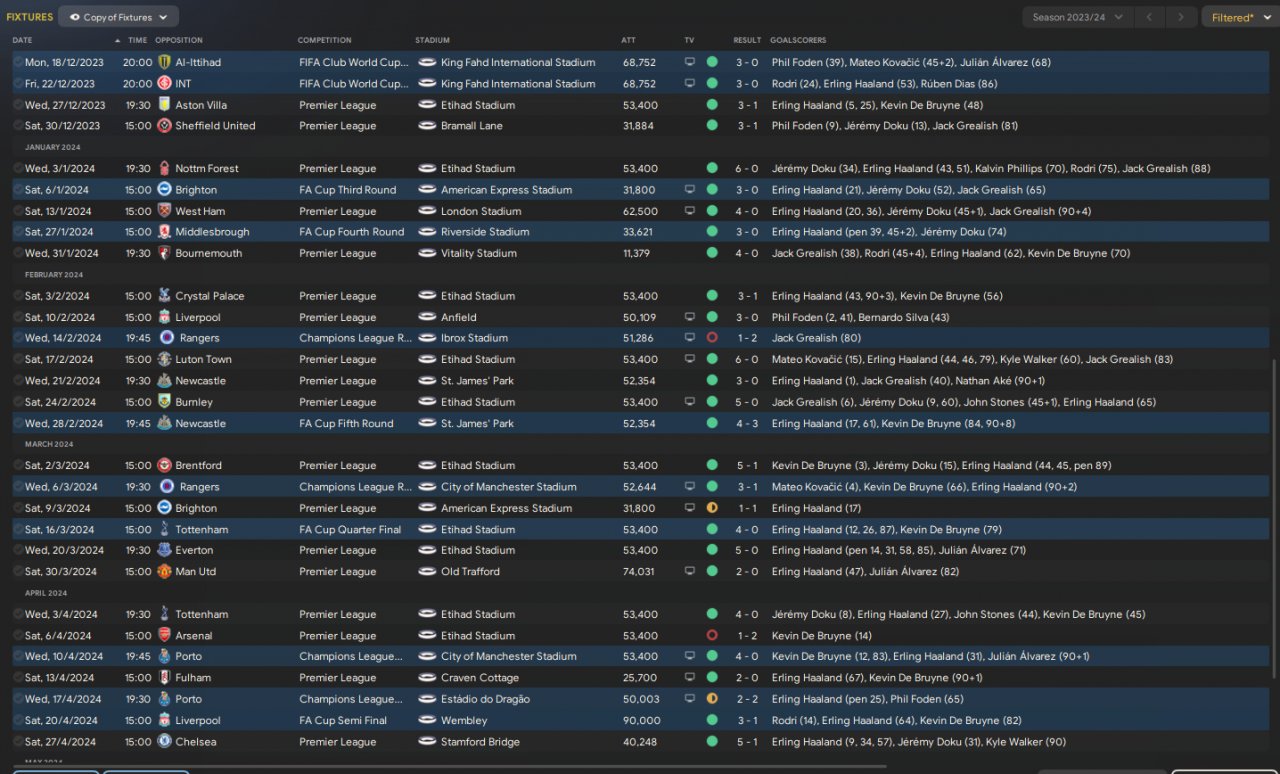Sort fixtures by the DATE column header

pyautogui.click(x=22, y=40)
